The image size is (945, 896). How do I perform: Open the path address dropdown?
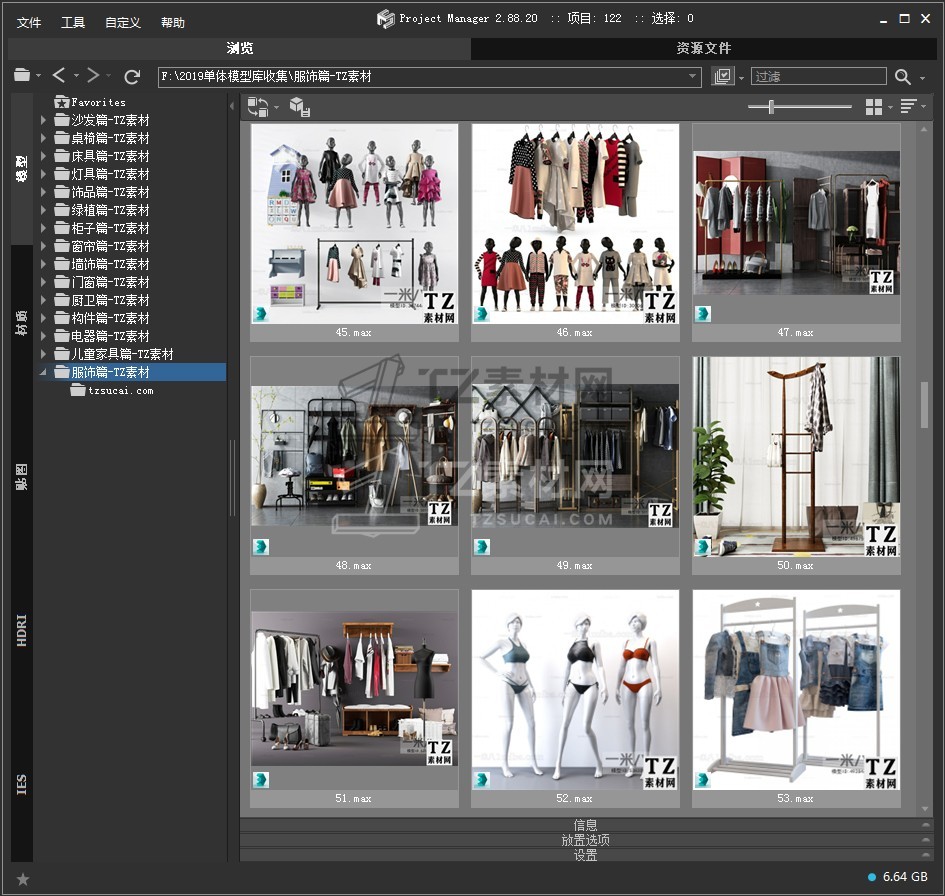tap(693, 76)
